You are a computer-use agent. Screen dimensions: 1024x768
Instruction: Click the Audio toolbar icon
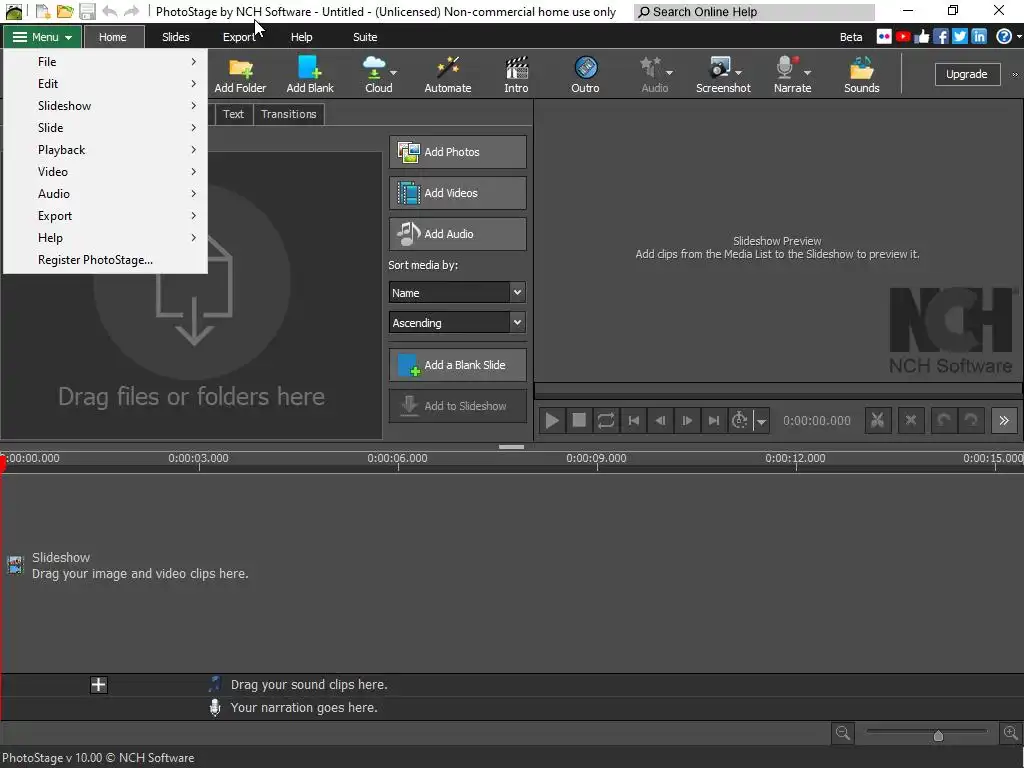pos(654,75)
